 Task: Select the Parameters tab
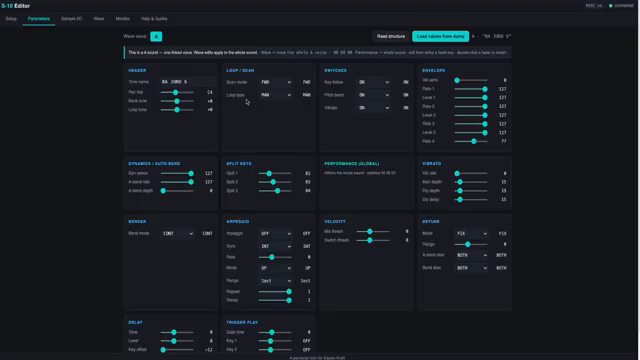click(39, 19)
